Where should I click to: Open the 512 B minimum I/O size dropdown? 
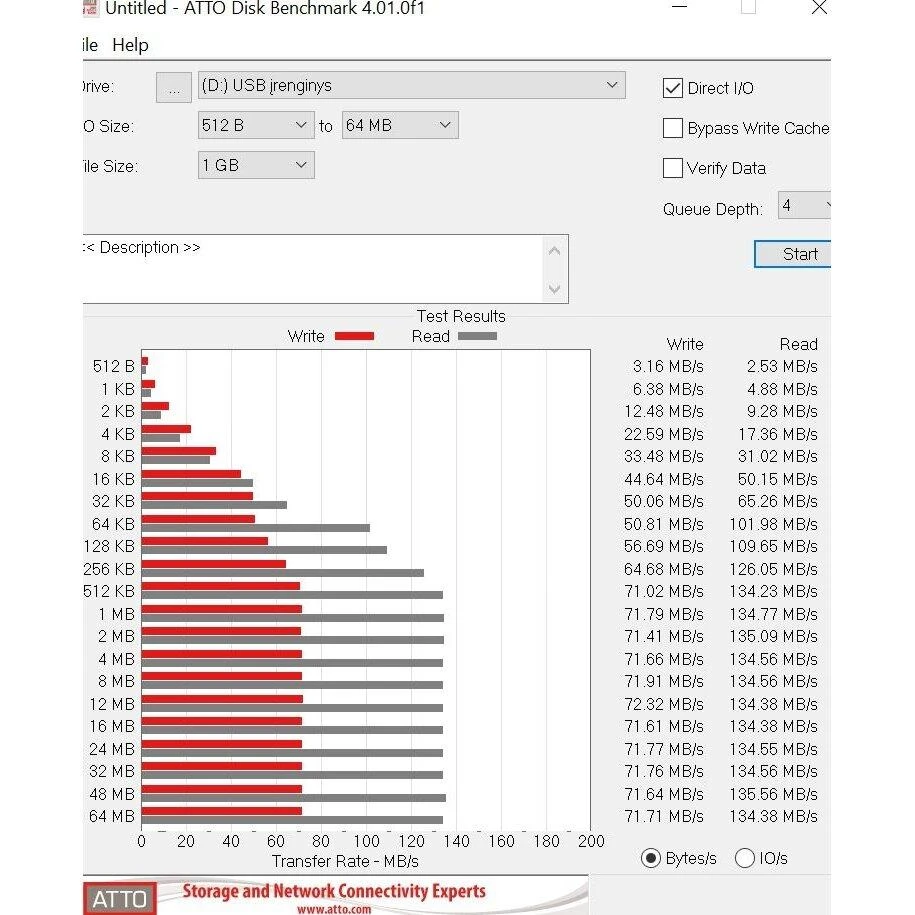[x=256, y=125]
